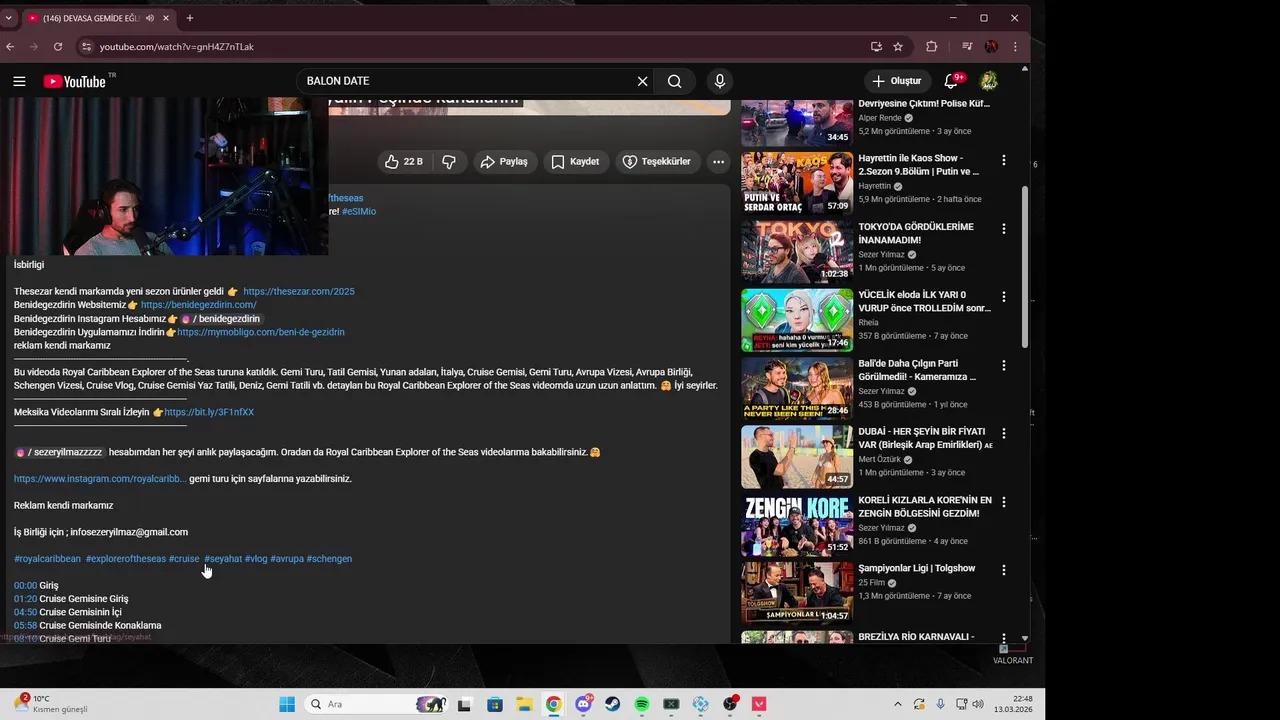Run search with the magnifier button
The image size is (1280, 720).
point(675,81)
